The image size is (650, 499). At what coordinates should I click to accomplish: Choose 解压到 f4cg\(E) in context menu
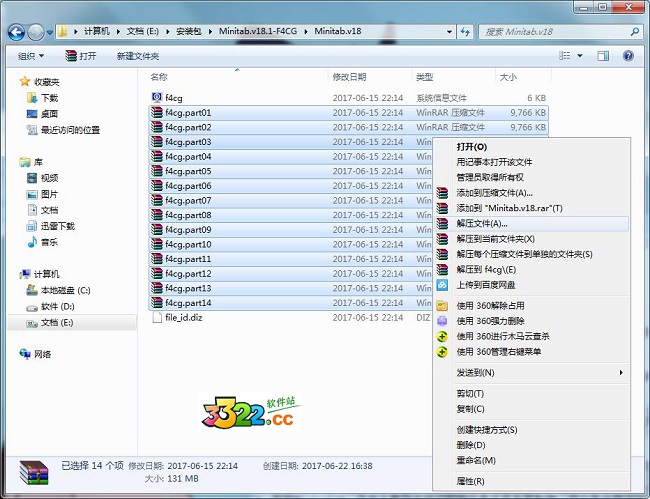click(x=486, y=269)
